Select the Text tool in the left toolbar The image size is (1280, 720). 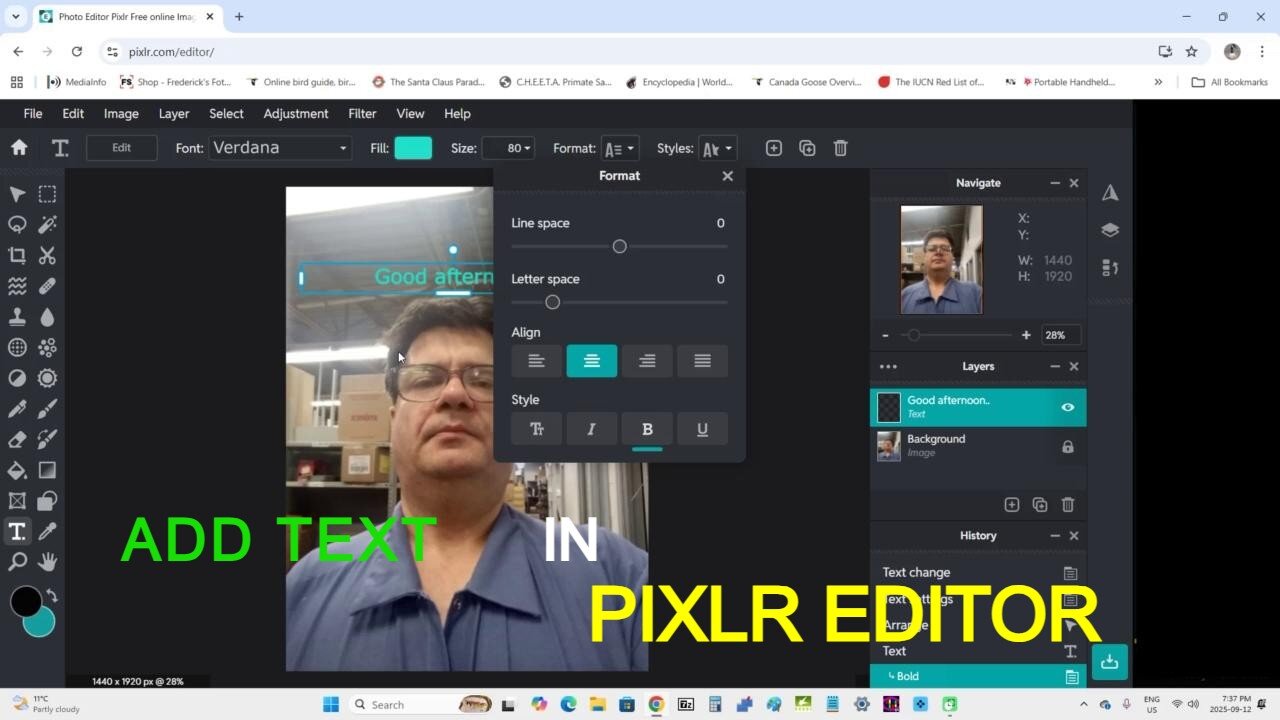17,531
